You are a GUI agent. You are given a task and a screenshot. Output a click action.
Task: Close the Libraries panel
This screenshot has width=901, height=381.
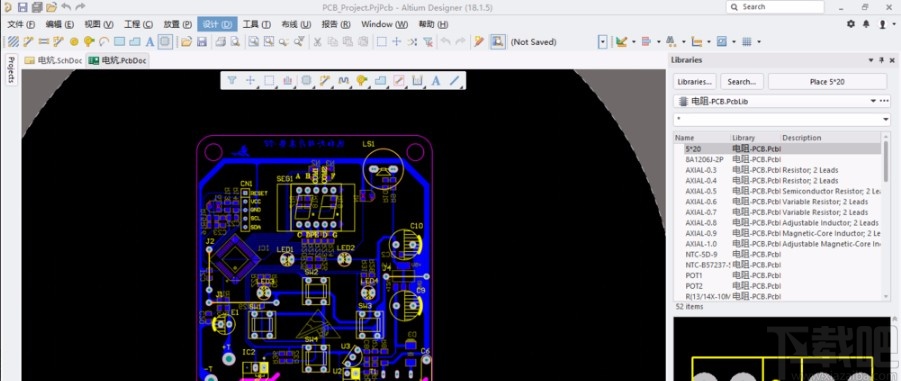(x=892, y=60)
